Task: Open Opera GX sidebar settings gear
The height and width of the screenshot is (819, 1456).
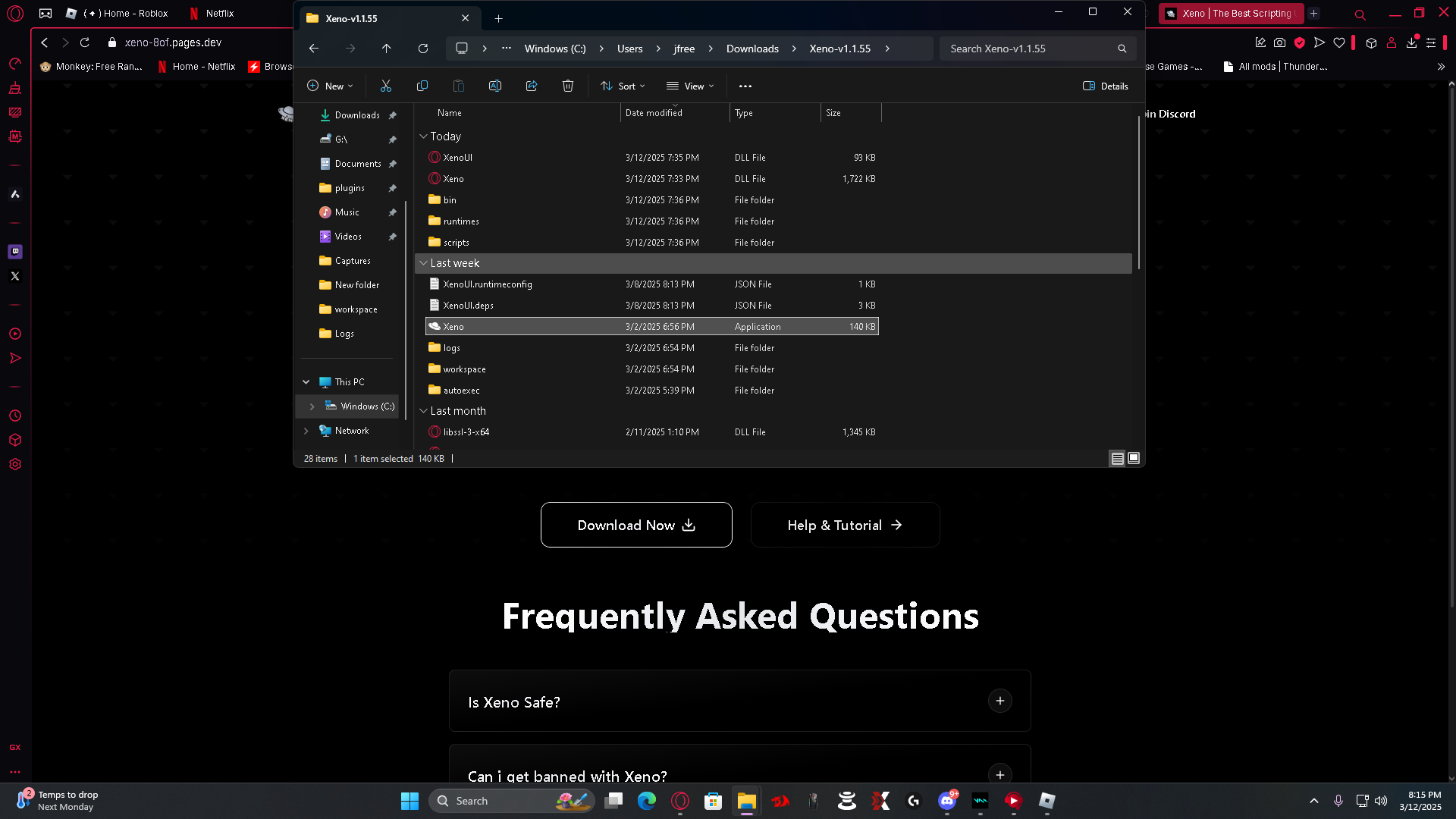Action: (x=15, y=464)
